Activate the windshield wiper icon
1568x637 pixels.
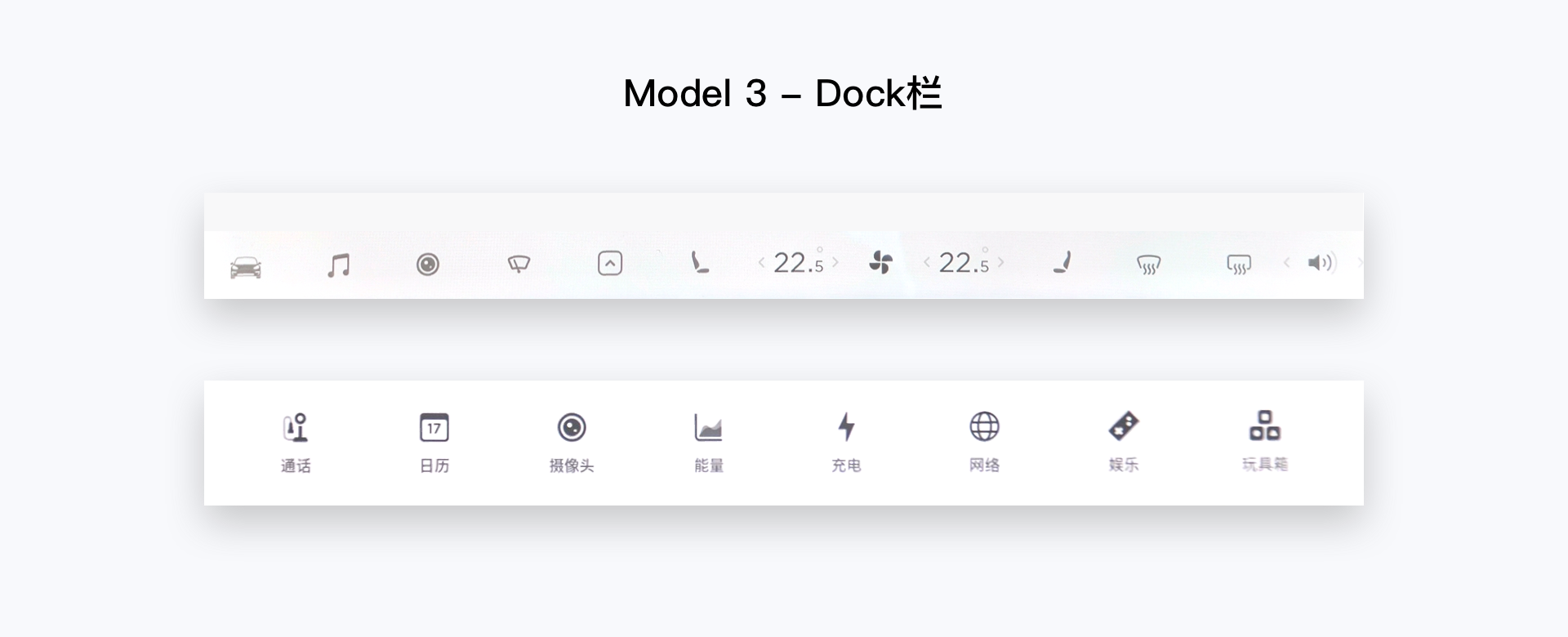(519, 264)
